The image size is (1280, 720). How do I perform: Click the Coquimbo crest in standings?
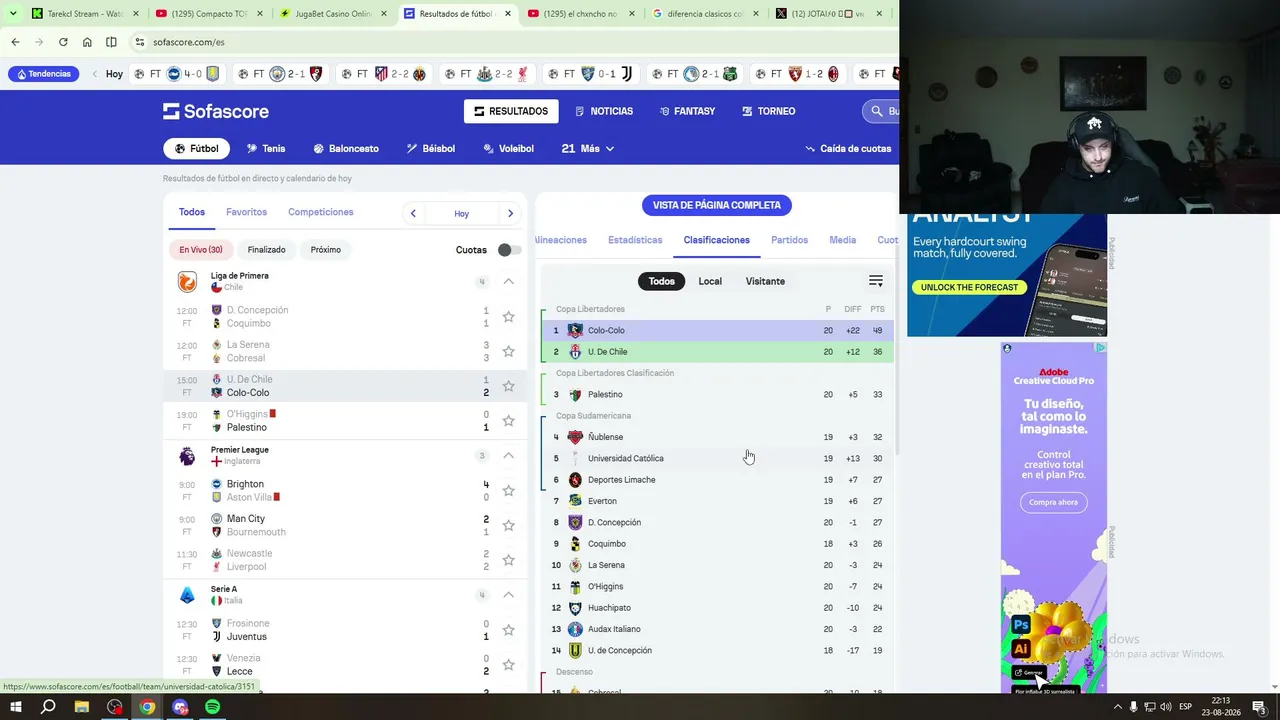pyautogui.click(x=575, y=544)
